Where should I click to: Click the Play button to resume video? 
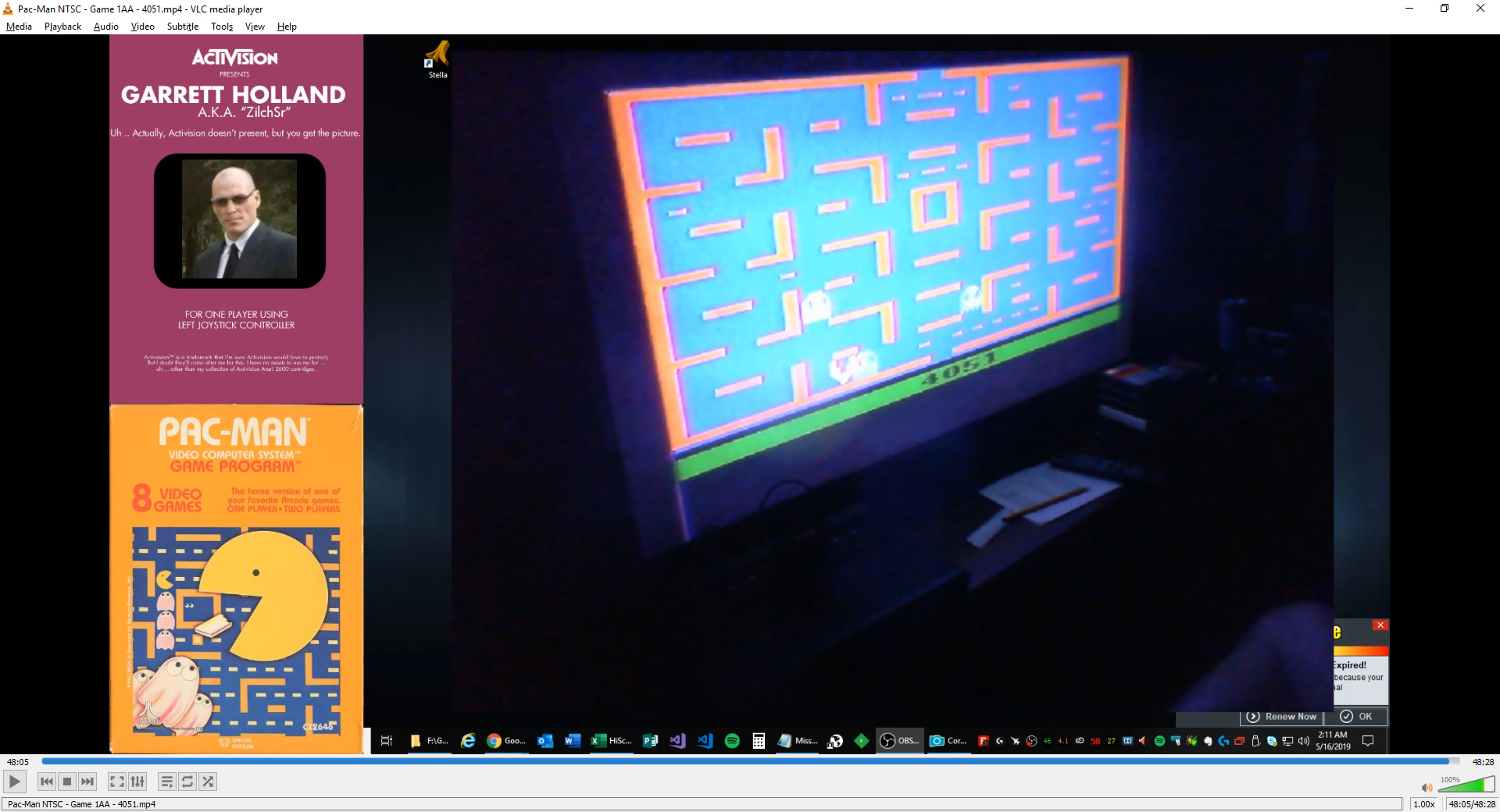click(15, 782)
